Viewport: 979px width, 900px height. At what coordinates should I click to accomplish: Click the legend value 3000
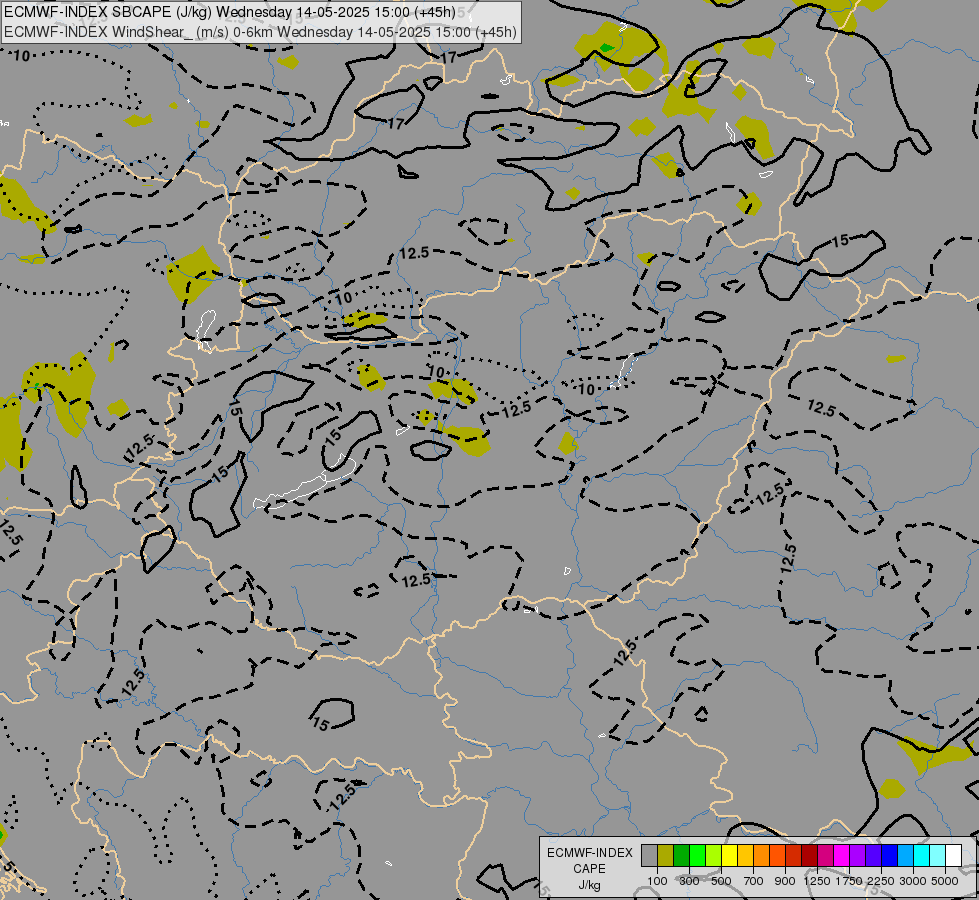pos(913,881)
